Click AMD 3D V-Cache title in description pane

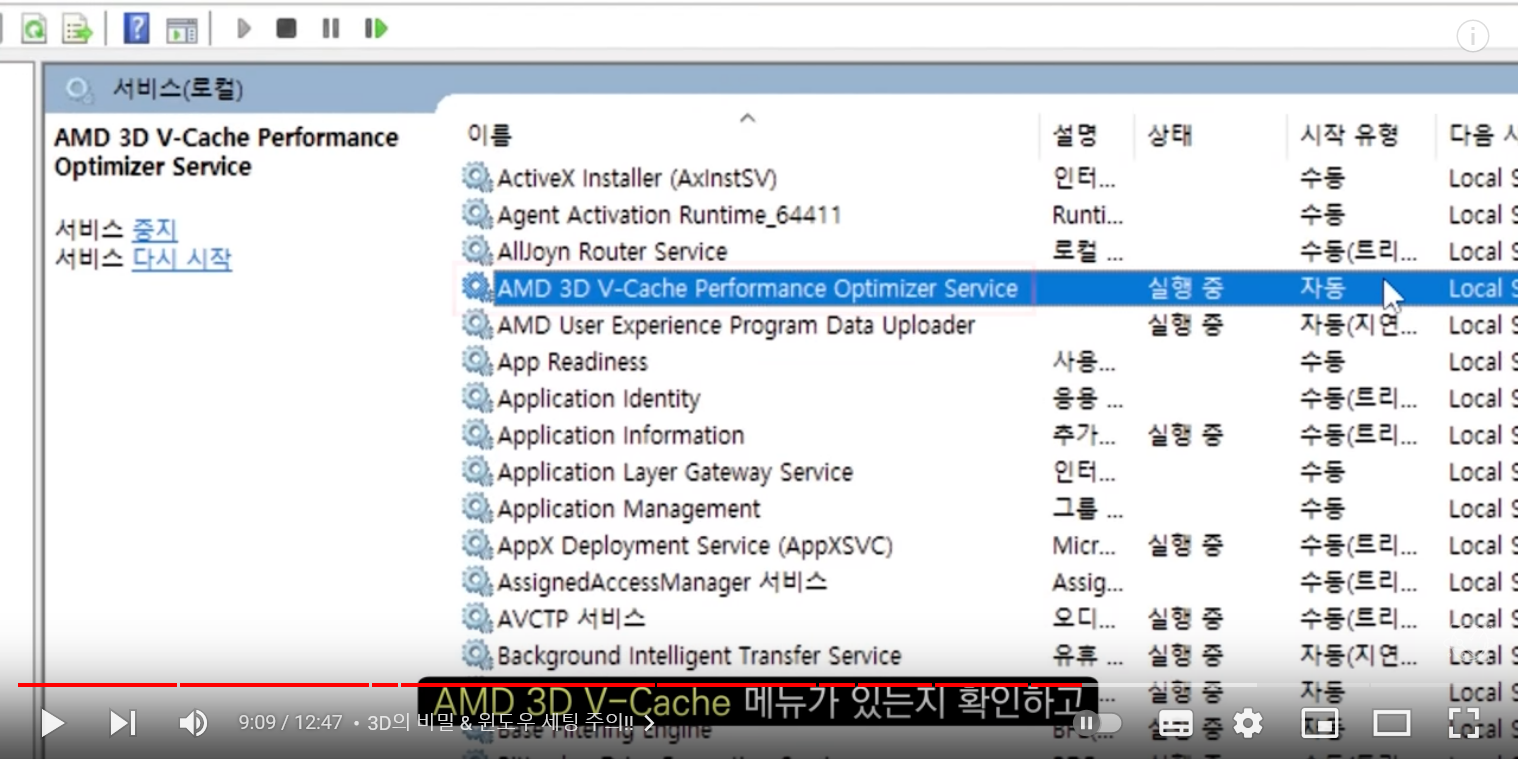click(x=226, y=151)
